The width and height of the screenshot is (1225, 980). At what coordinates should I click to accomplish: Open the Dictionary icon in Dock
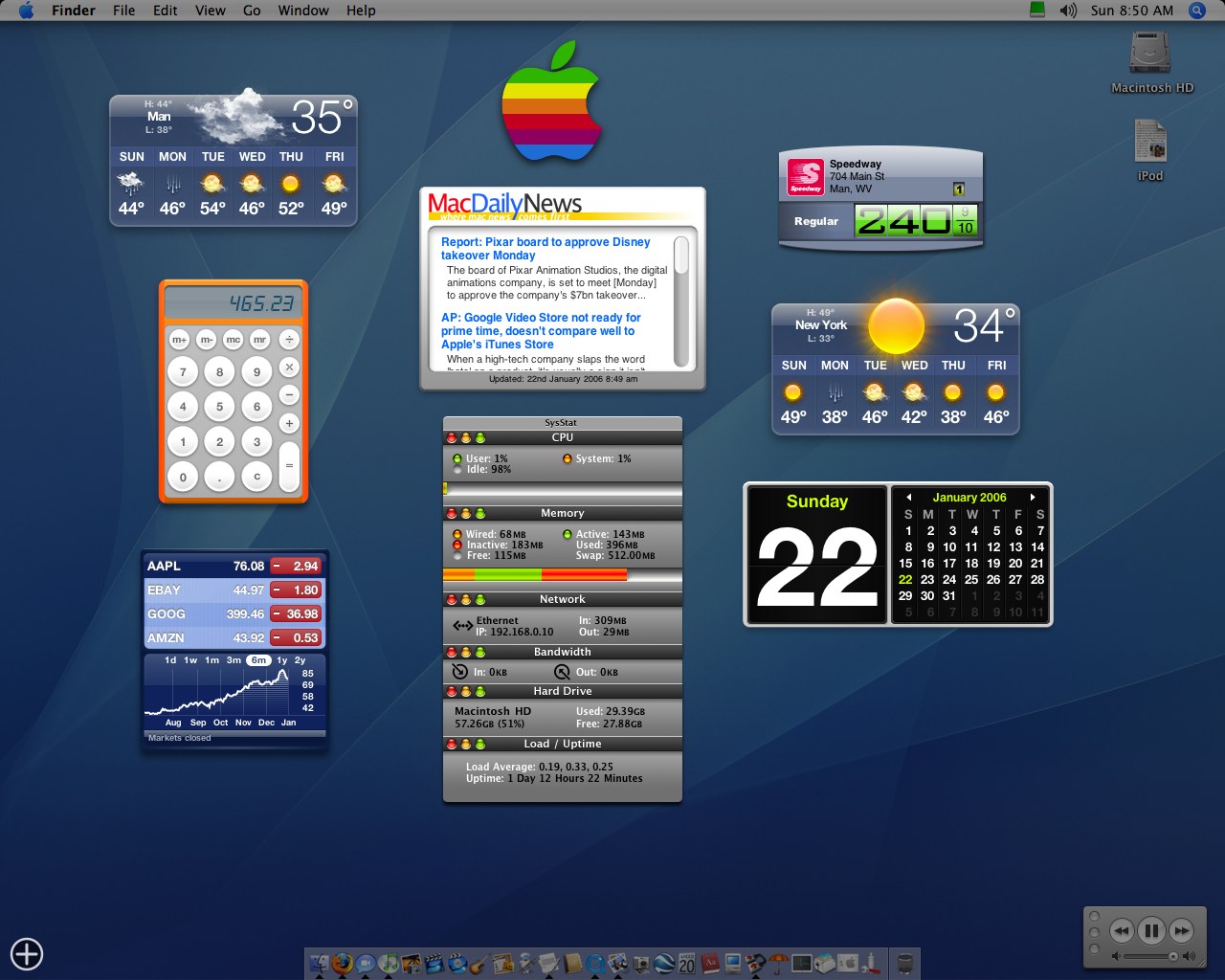click(710, 964)
